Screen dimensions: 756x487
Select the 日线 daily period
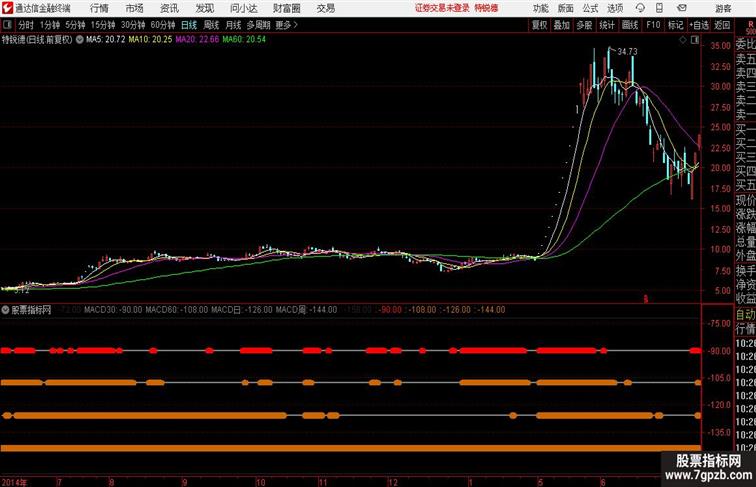(x=189, y=25)
